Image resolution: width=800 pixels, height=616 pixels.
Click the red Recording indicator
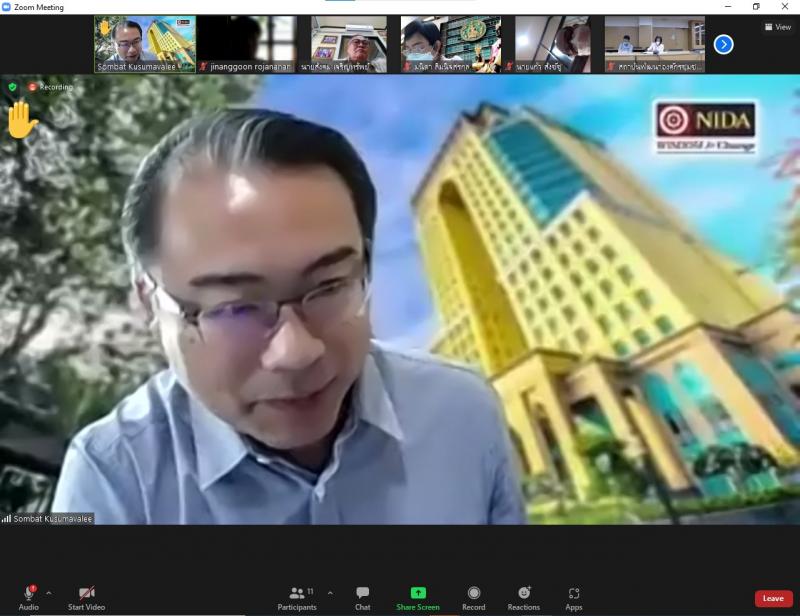point(51,87)
